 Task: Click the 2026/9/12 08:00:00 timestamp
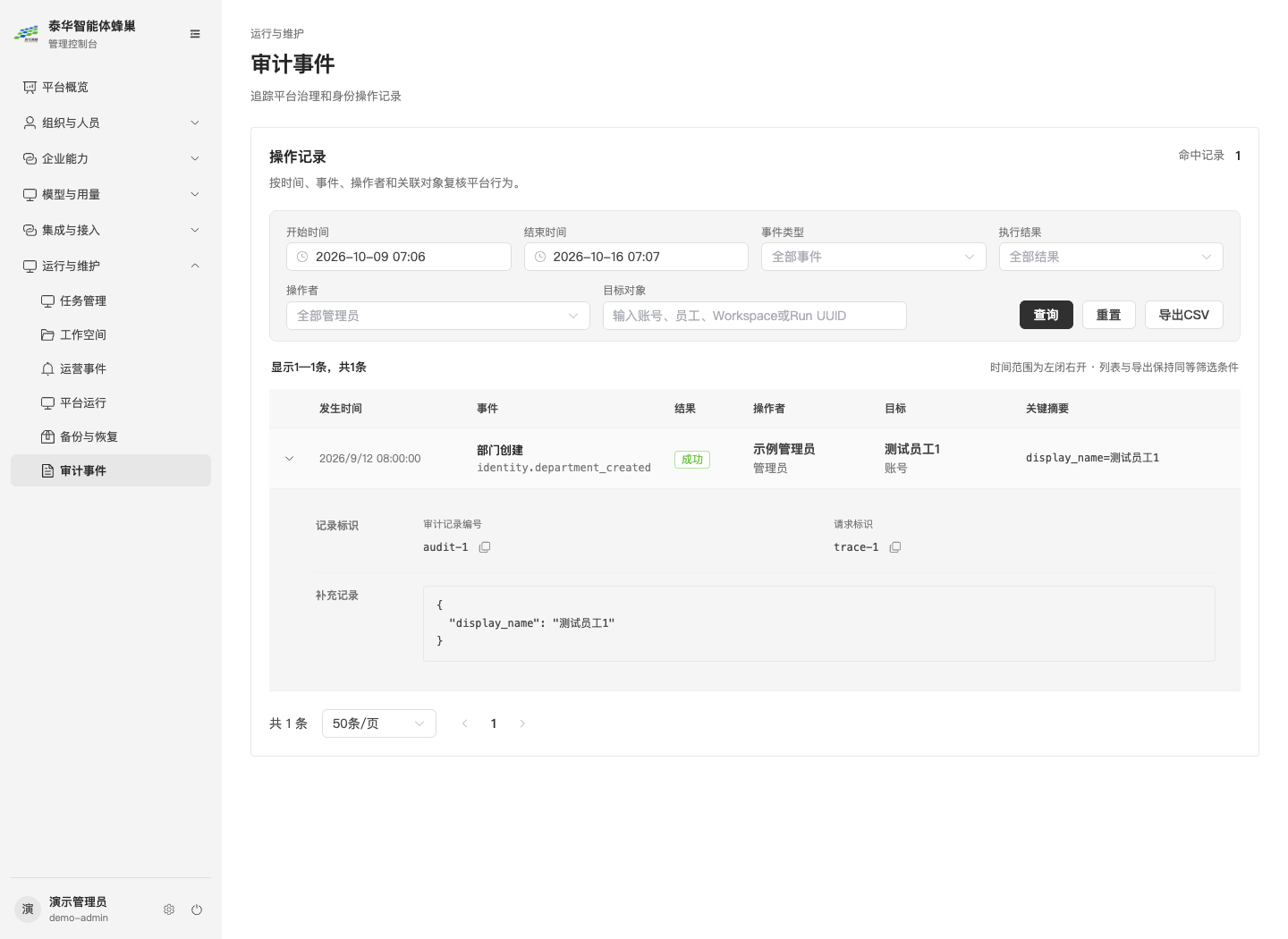coord(370,459)
